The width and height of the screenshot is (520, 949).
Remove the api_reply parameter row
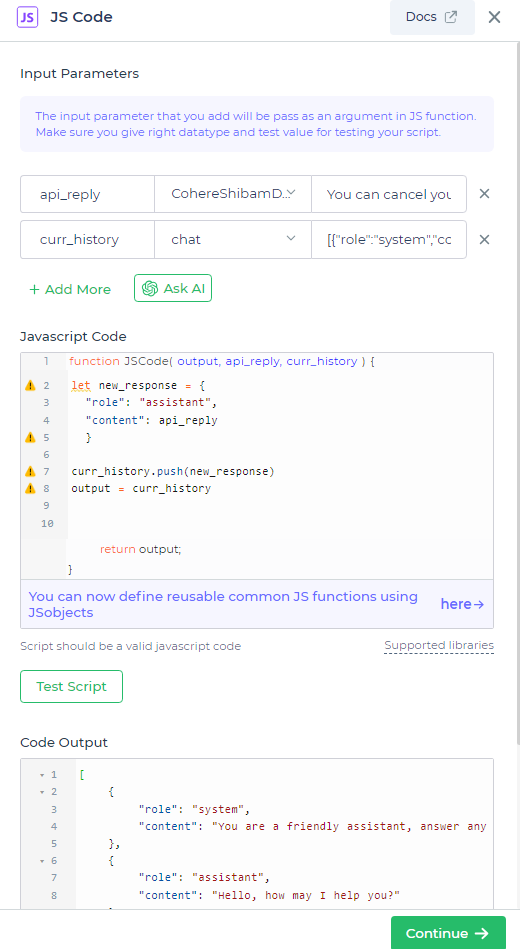click(x=484, y=194)
